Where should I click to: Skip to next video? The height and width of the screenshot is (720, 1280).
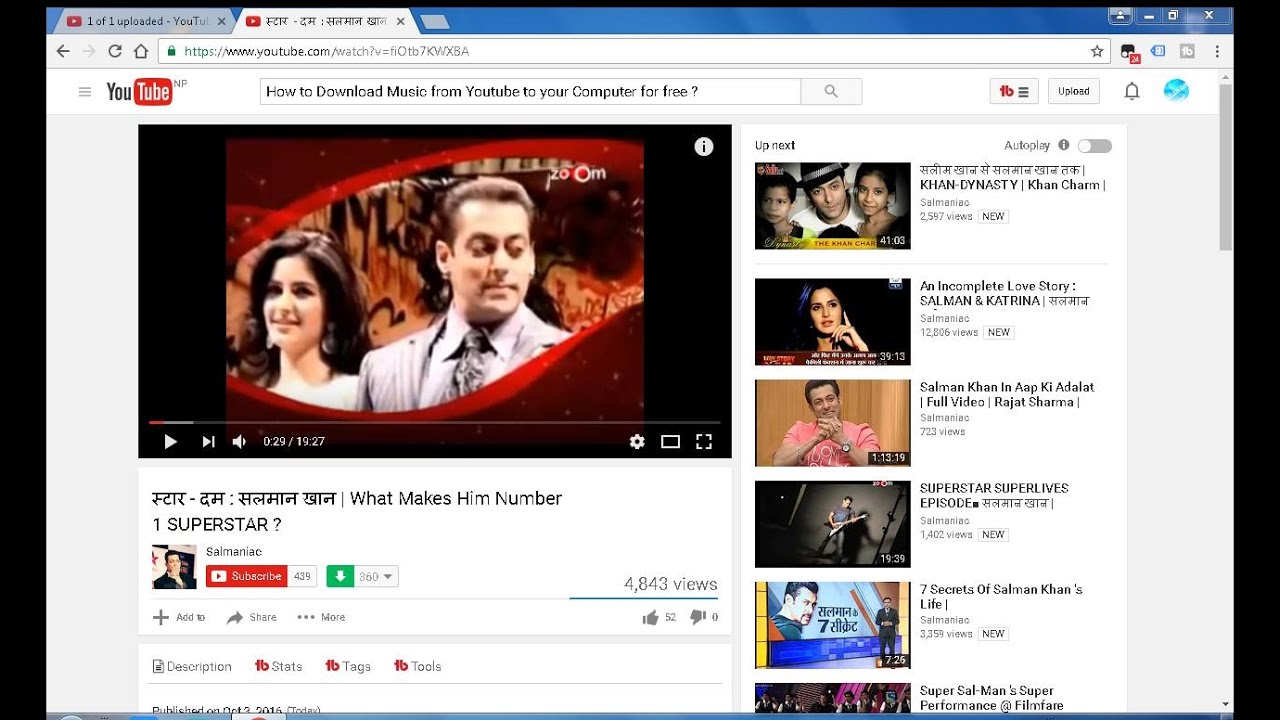point(208,441)
